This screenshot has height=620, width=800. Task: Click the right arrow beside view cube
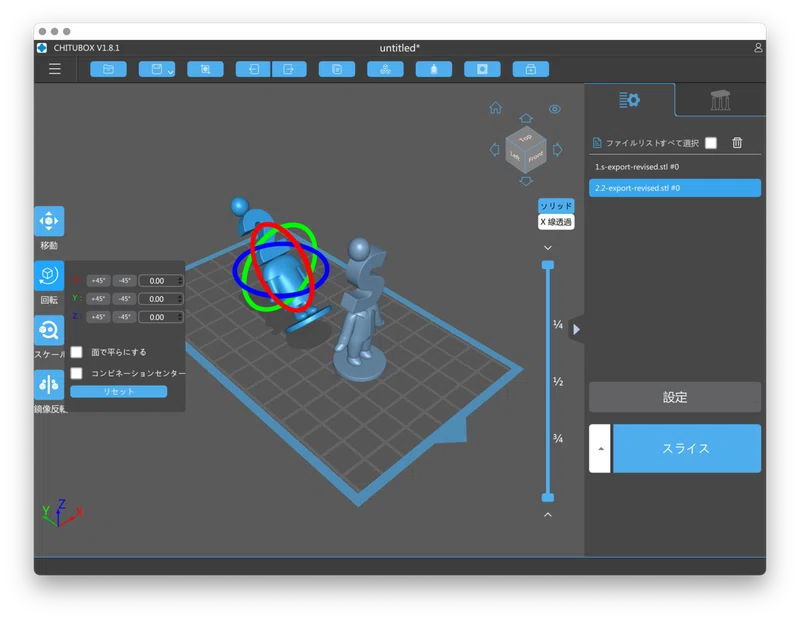(x=558, y=150)
